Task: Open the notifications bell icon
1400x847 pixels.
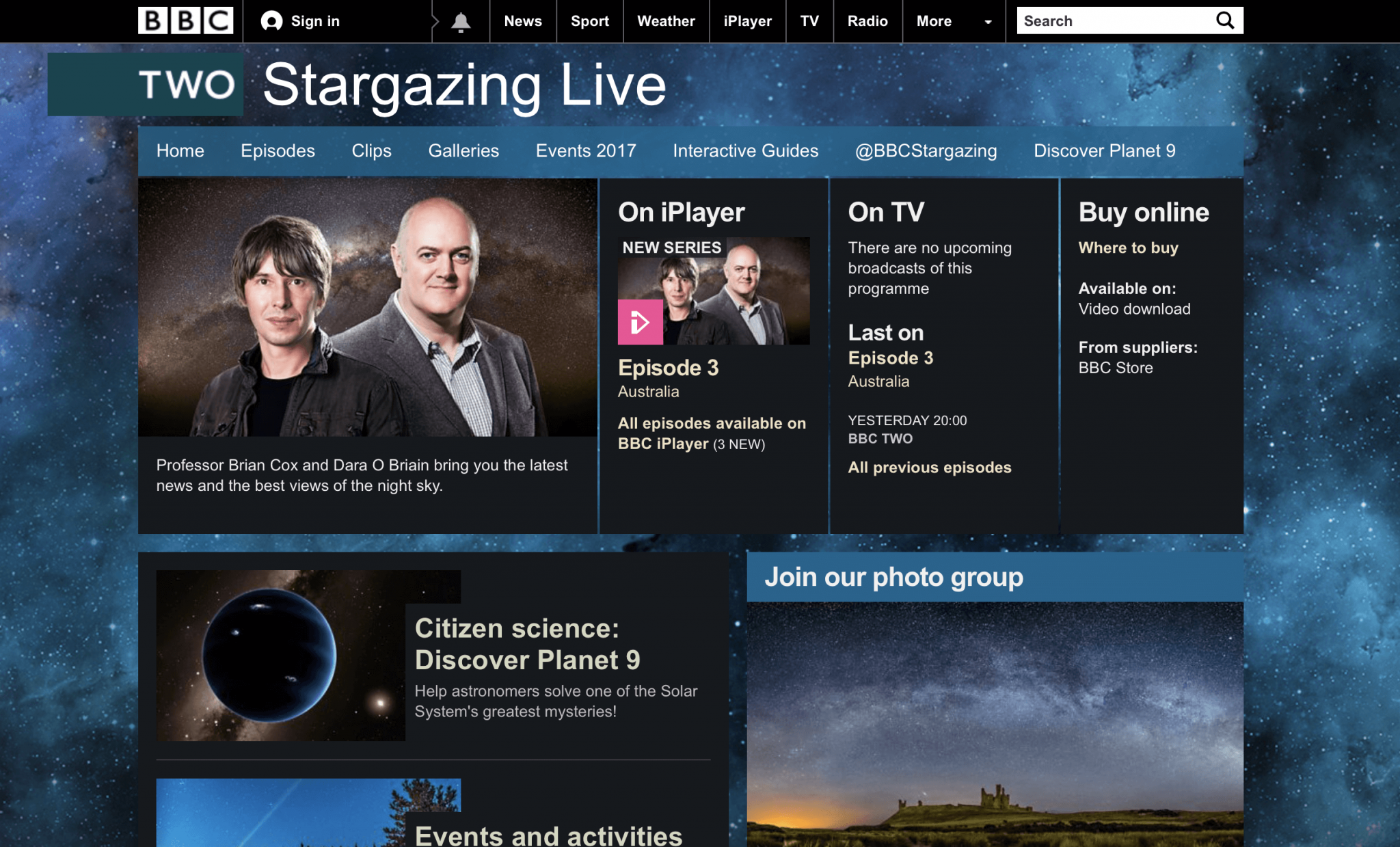Action: [461, 22]
